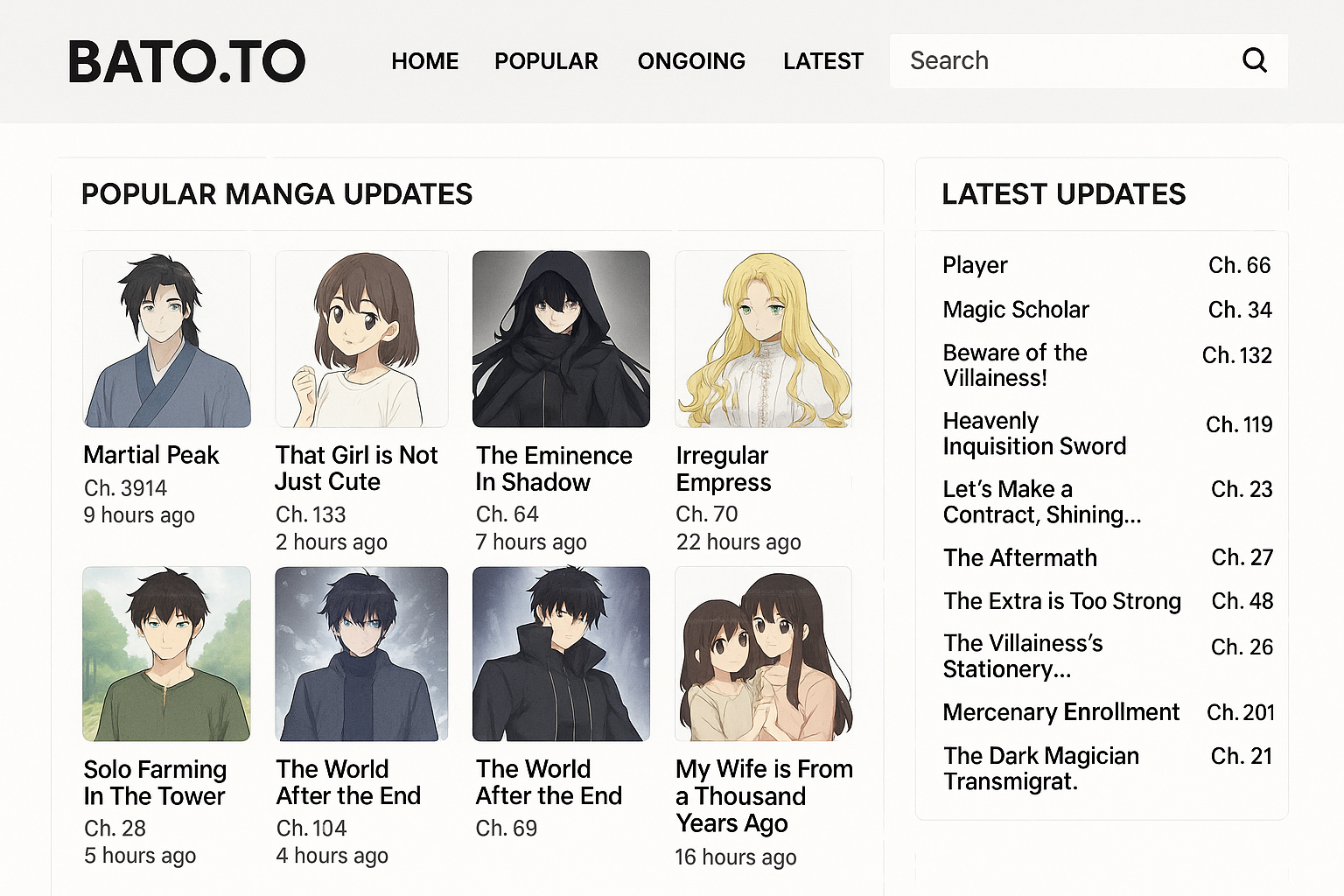The width and height of the screenshot is (1344, 896).
Task: Open That Girl is Not Just Cute cover
Action: click(361, 339)
